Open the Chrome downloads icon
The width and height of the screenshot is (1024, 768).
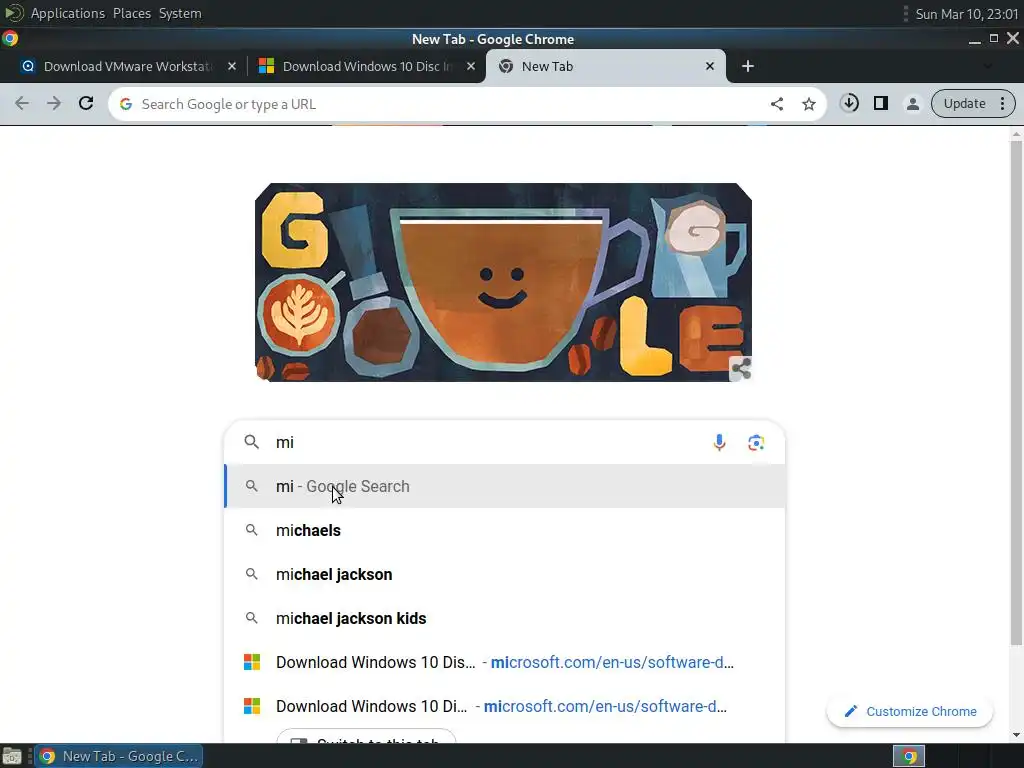[x=849, y=103]
